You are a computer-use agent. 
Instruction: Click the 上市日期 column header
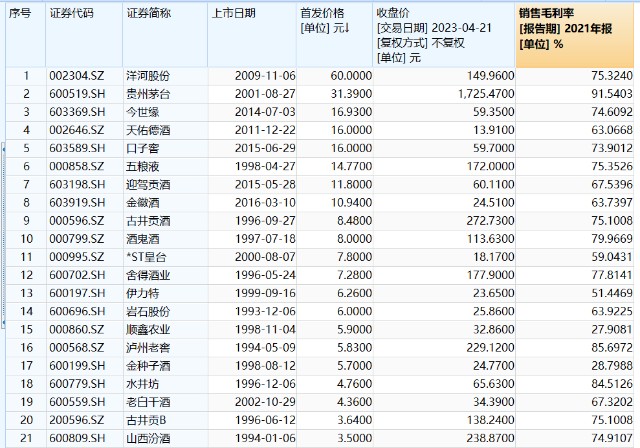pos(252,35)
